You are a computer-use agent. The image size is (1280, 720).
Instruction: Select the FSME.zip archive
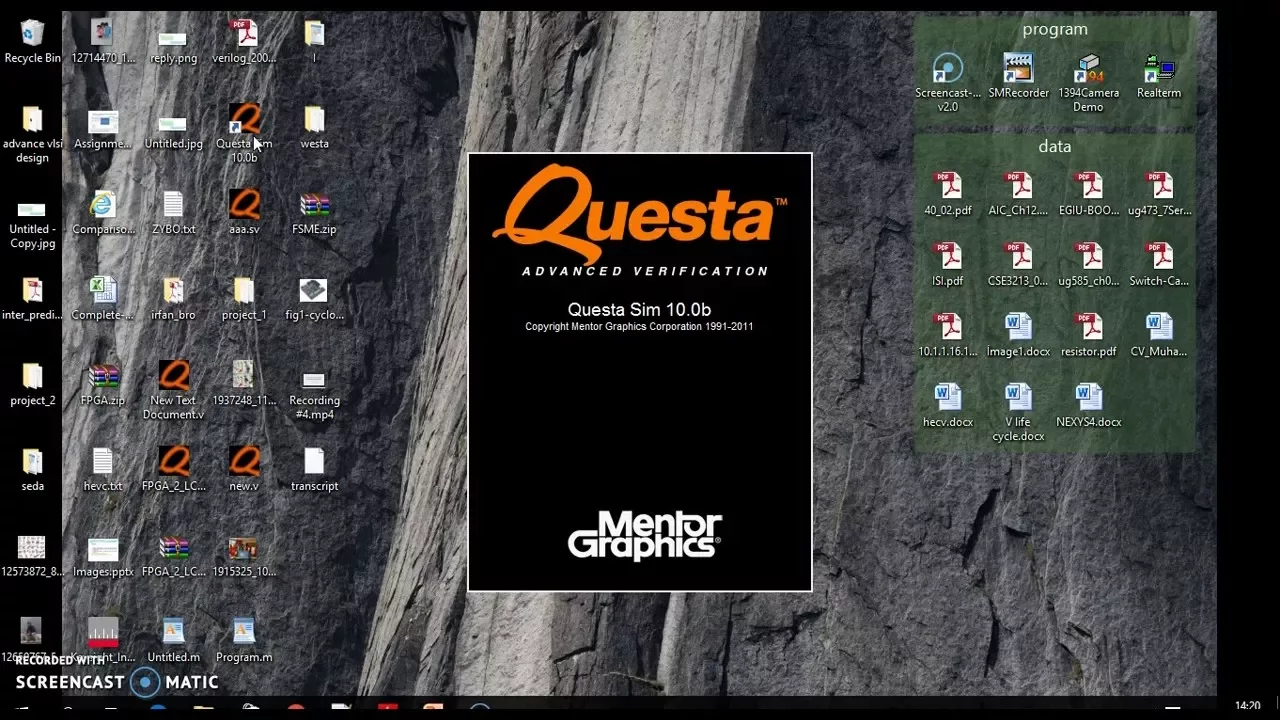[314, 213]
